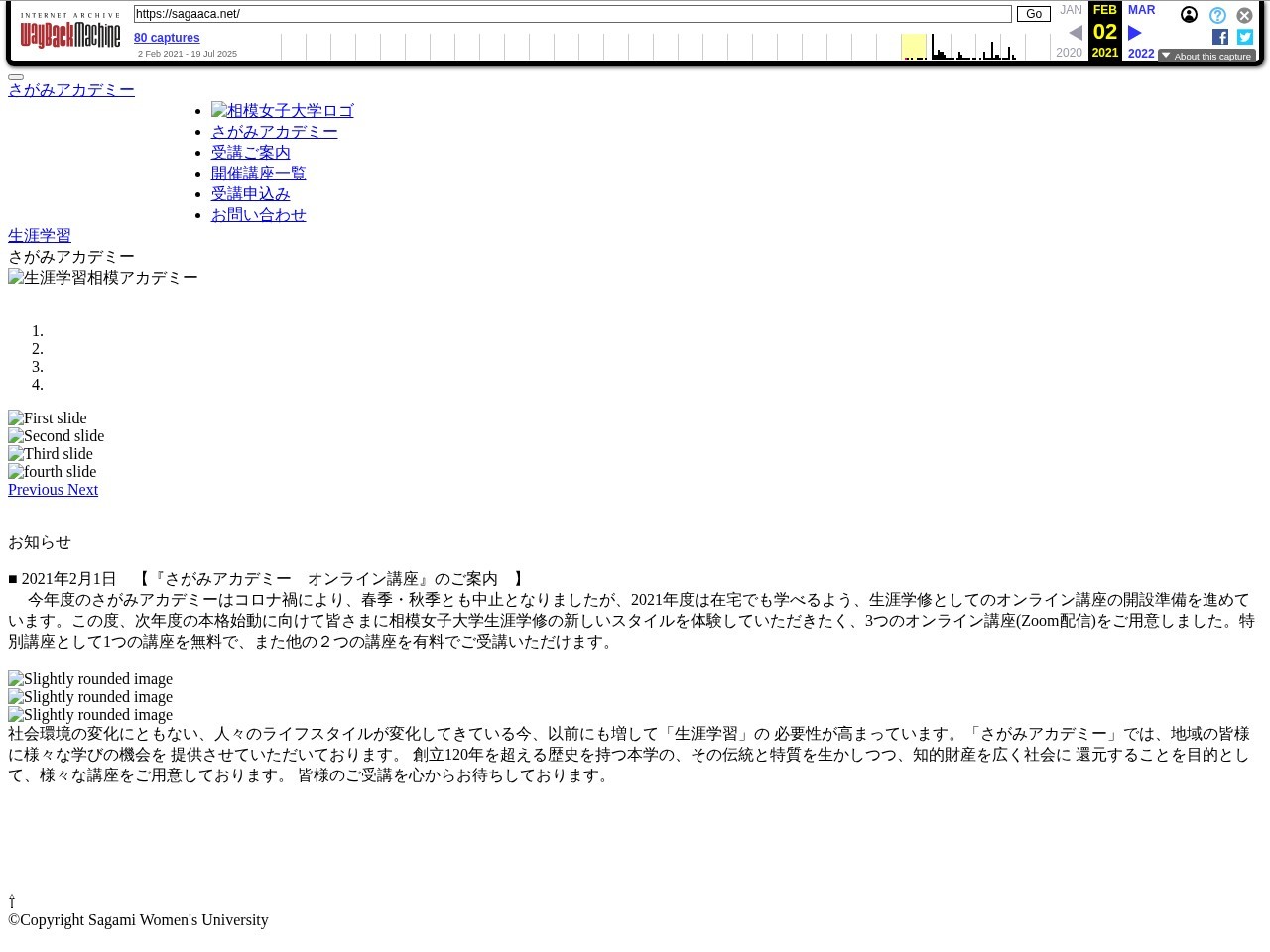This screenshot has width=1270, height=952.
Task: Open the 受講ご案内 menu item
Action: (251, 153)
